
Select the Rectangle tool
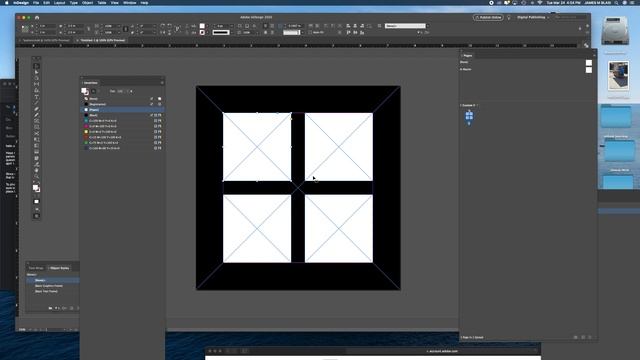(x=36, y=127)
